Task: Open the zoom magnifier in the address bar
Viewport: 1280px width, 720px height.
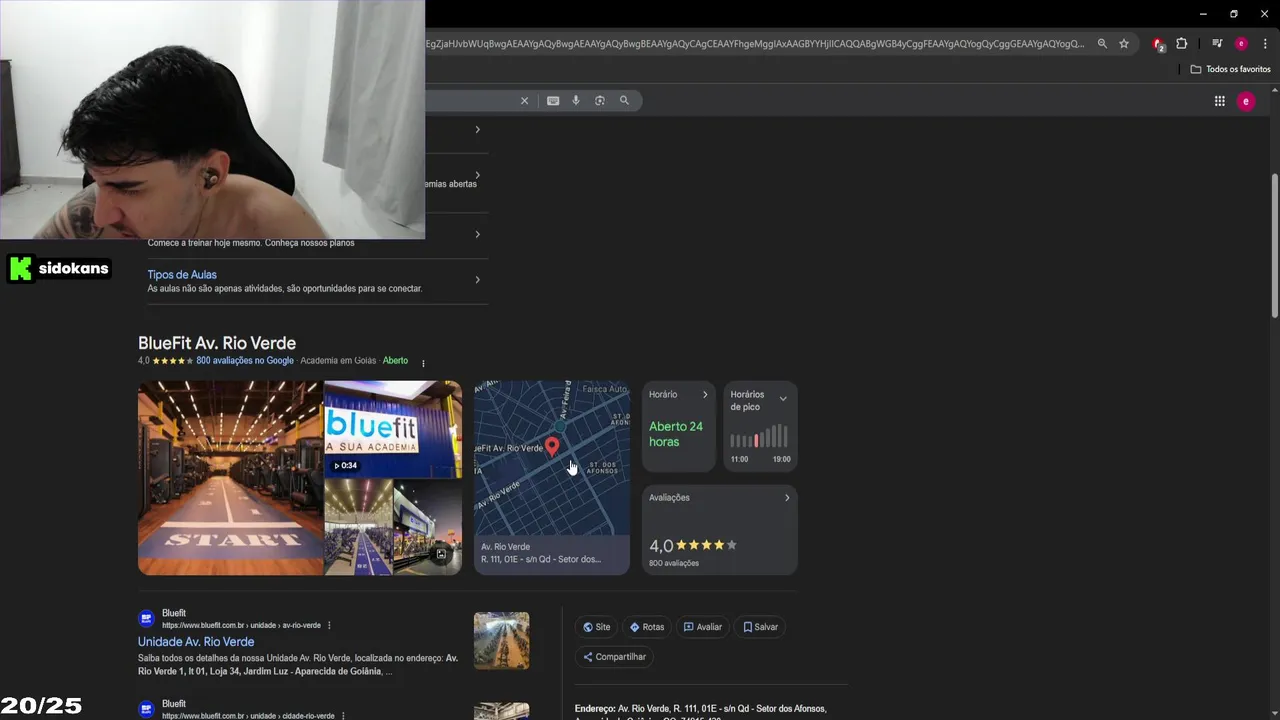Action: 1102,44
